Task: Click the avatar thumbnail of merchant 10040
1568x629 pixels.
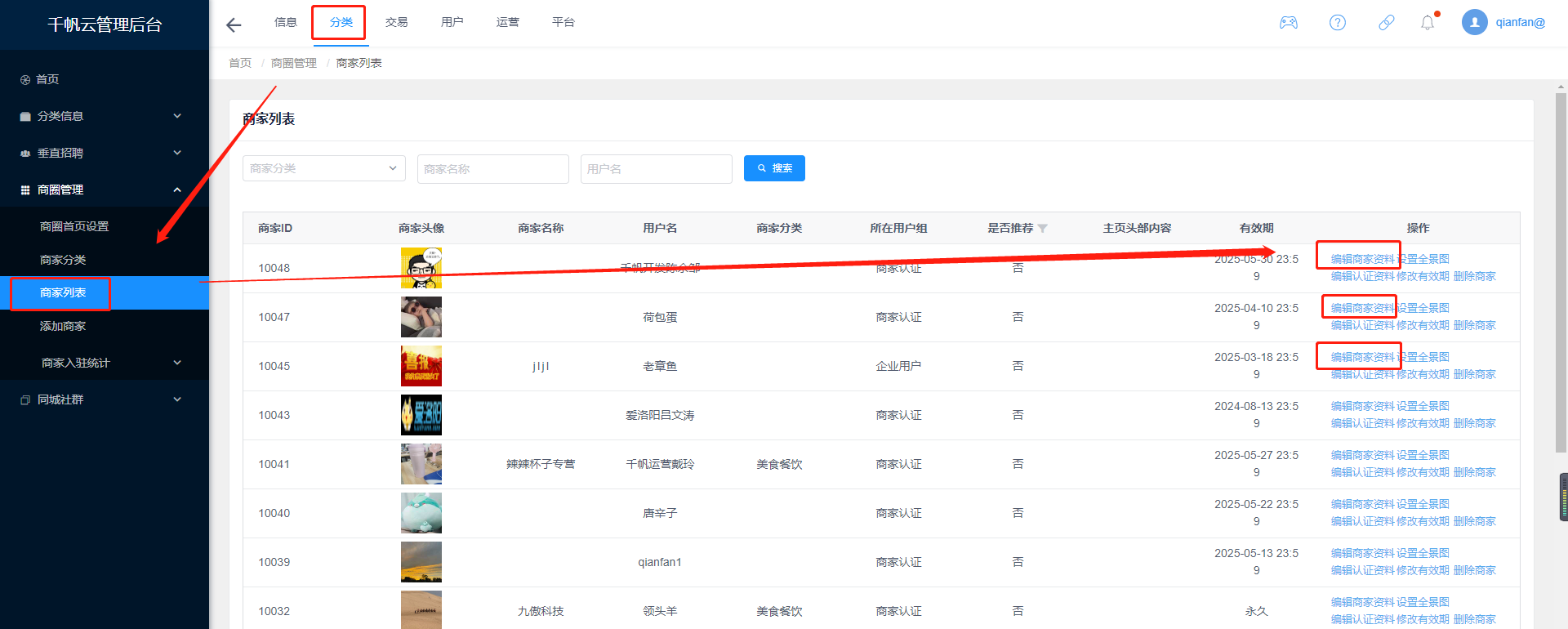Action: [x=421, y=513]
